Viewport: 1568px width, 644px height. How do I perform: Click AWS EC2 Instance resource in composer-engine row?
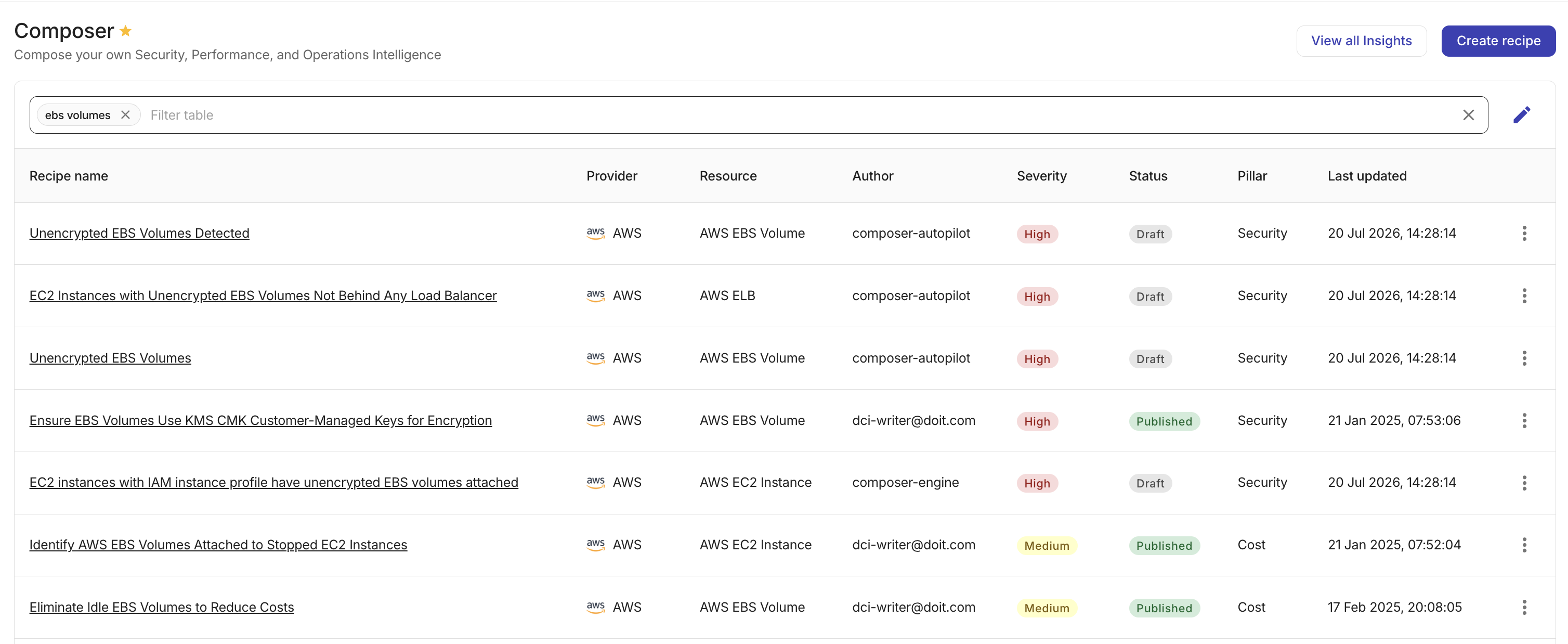pyautogui.click(x=755, y=483)
